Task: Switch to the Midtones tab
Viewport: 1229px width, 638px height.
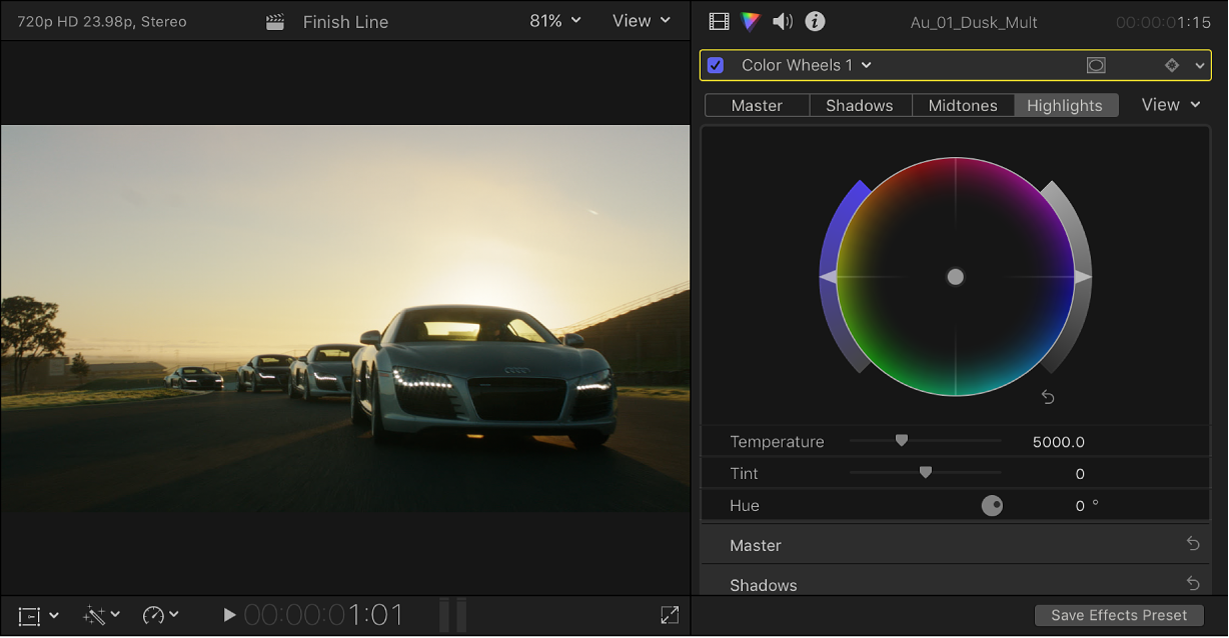Action: pos(962,104)
